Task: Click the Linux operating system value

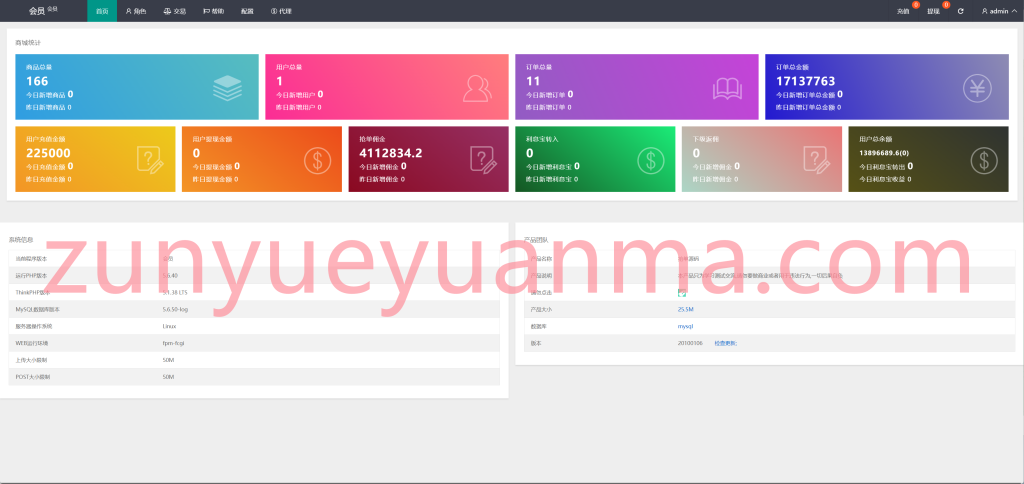Action: point(169,326)
